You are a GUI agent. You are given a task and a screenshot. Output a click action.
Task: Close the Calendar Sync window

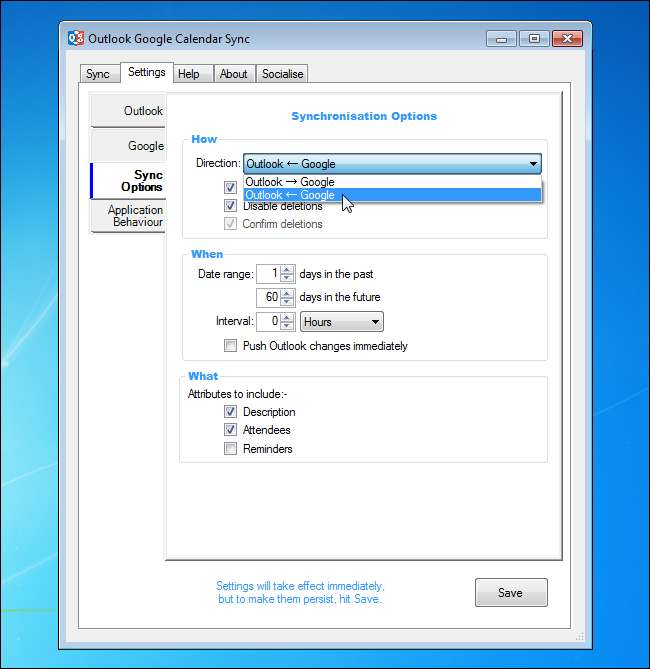click(567, 39)
